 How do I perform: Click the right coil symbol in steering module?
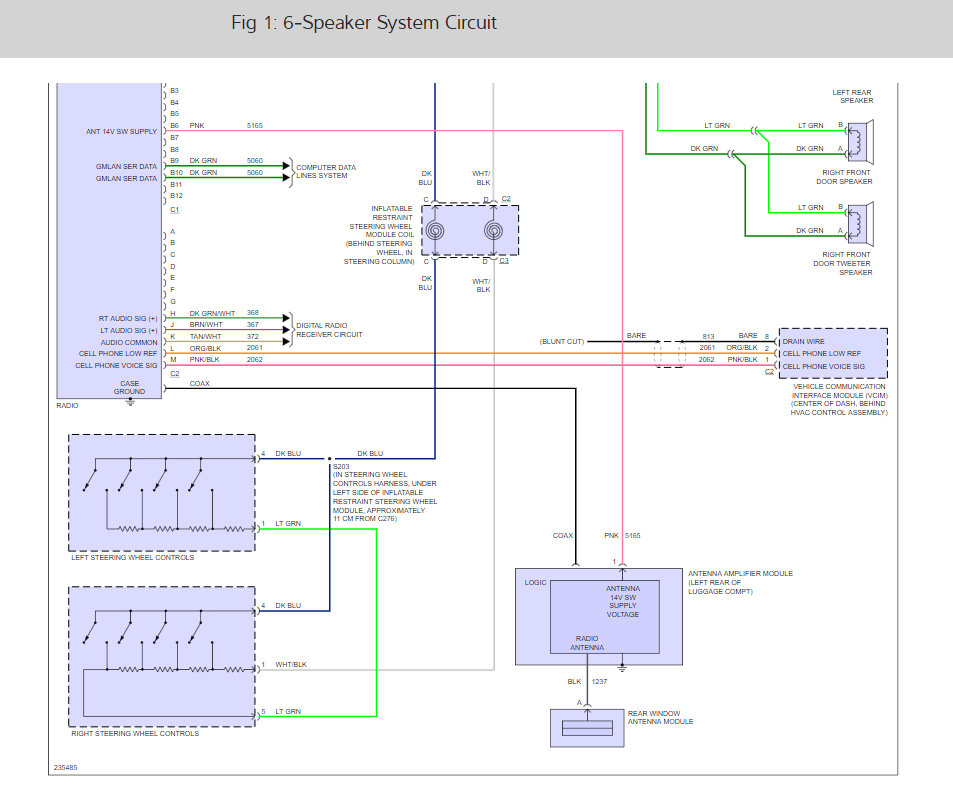[494, 232]
